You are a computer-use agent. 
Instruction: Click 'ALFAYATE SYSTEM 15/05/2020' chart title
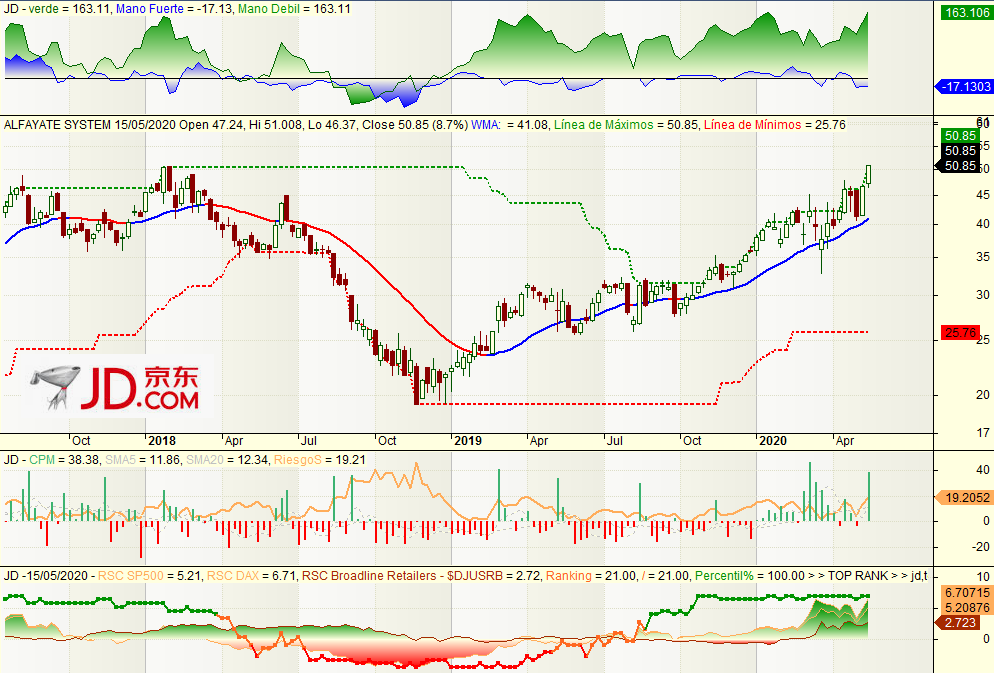pos(89,125)
